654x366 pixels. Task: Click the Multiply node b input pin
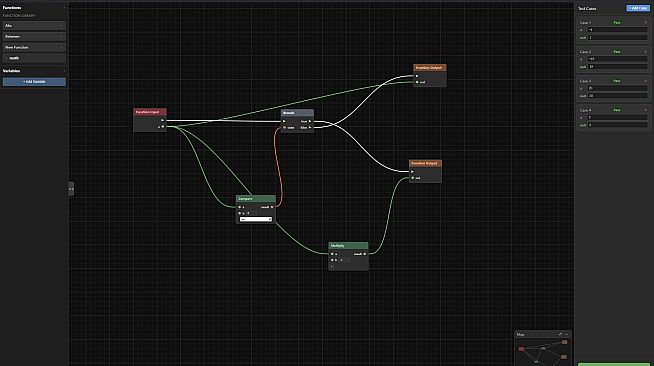pos(332,260)
